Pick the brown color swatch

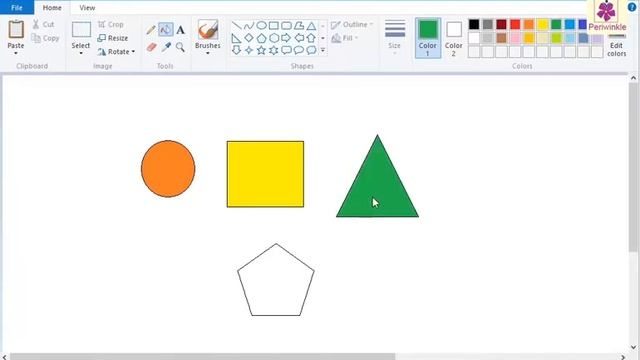click(x=501, y=38)
